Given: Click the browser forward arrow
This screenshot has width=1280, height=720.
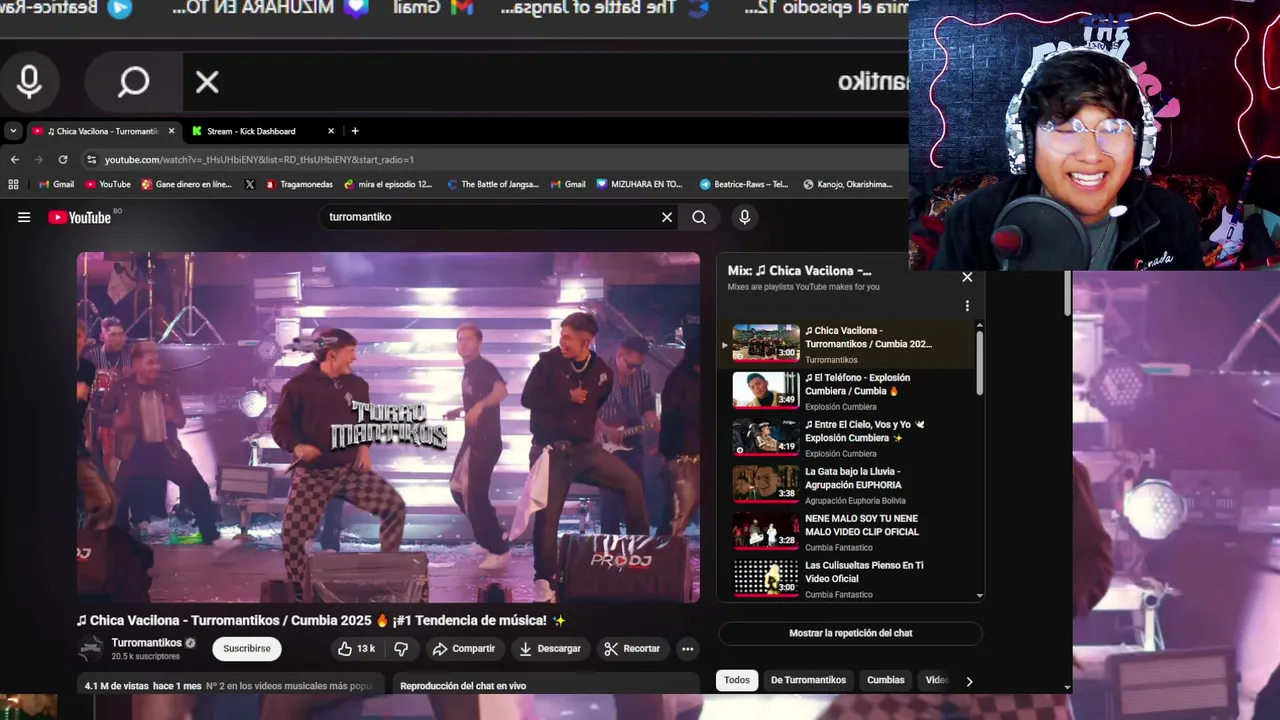Looking at the screenshot, I should pos(39,159).
